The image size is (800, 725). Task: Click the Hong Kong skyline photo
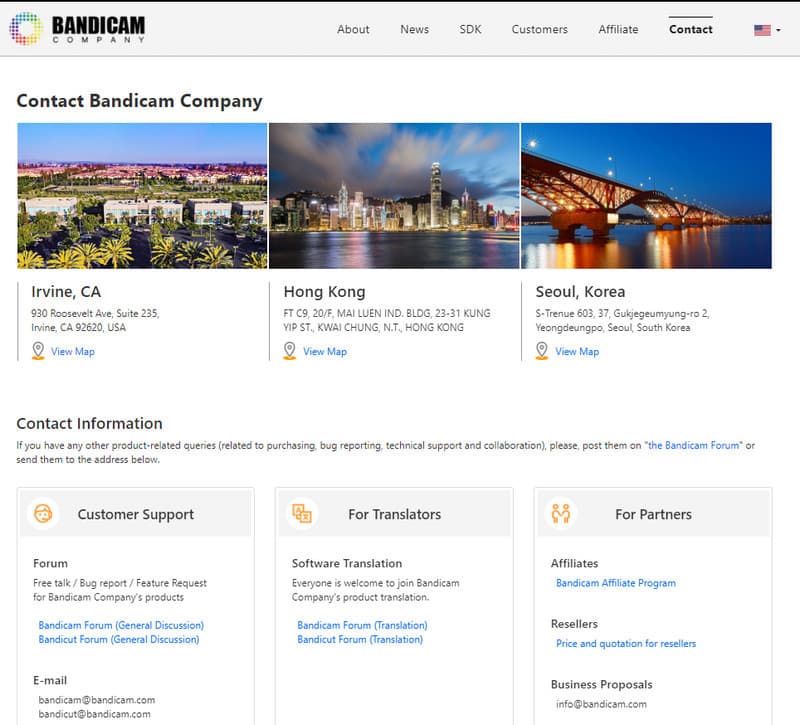394,195
